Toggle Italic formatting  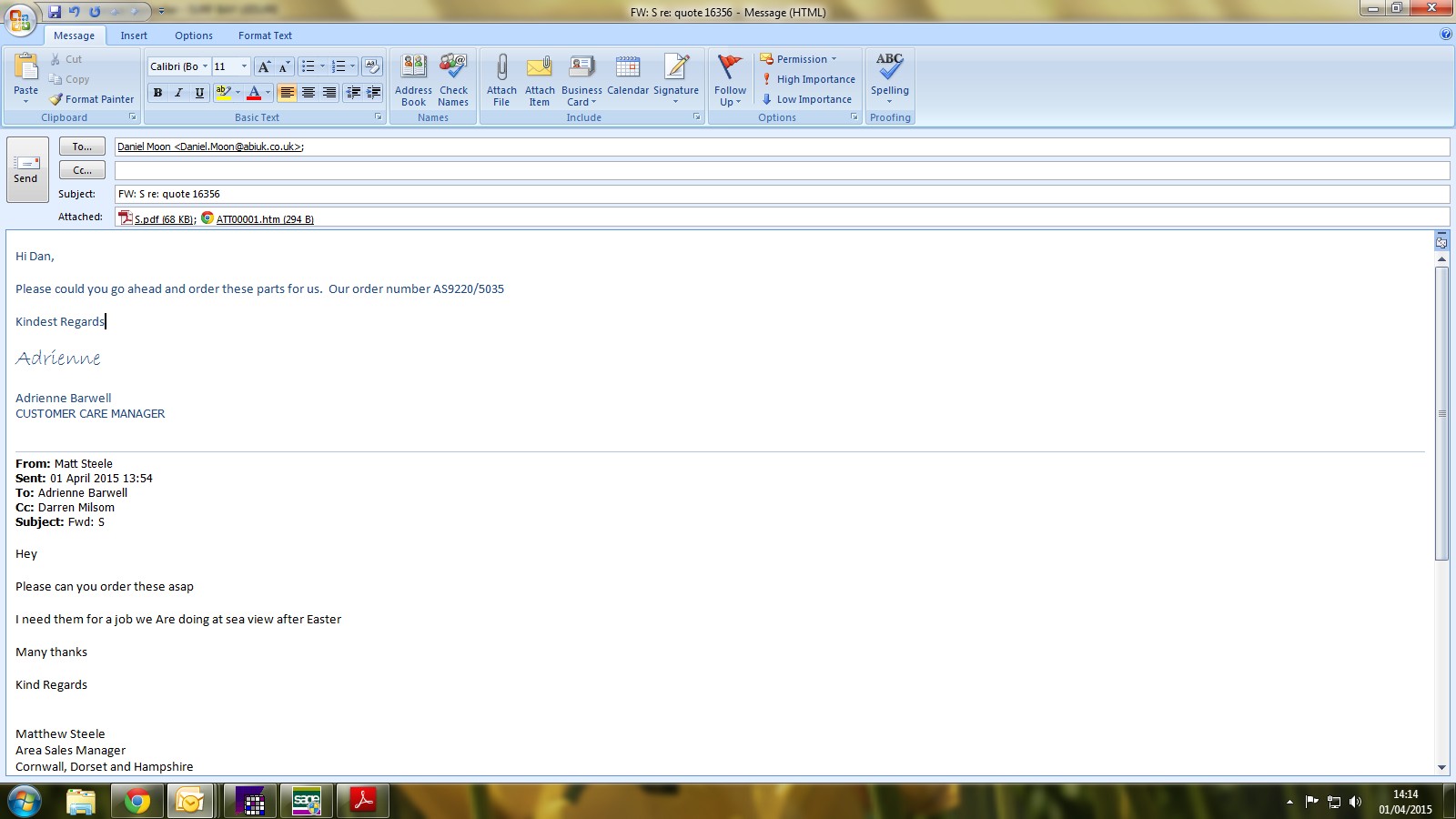point(178,93)
